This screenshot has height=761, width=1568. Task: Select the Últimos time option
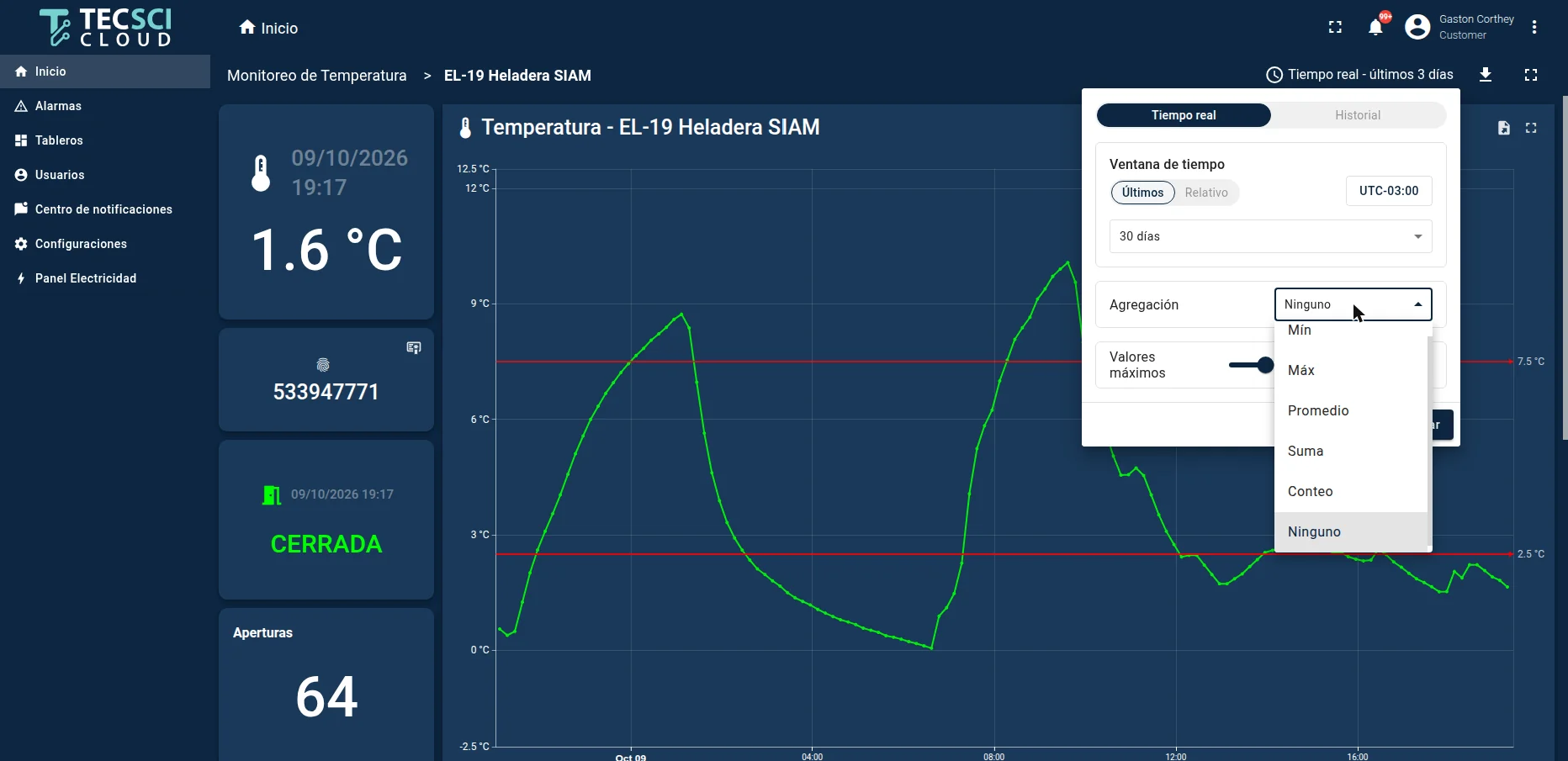[1143, 193]
